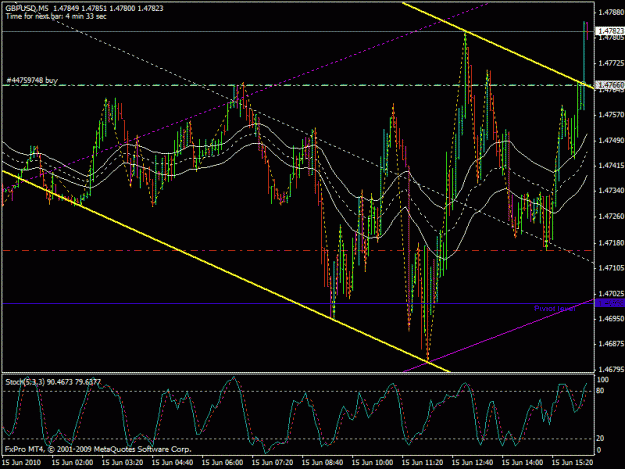Click the 1.47260 price axis label

611,216
